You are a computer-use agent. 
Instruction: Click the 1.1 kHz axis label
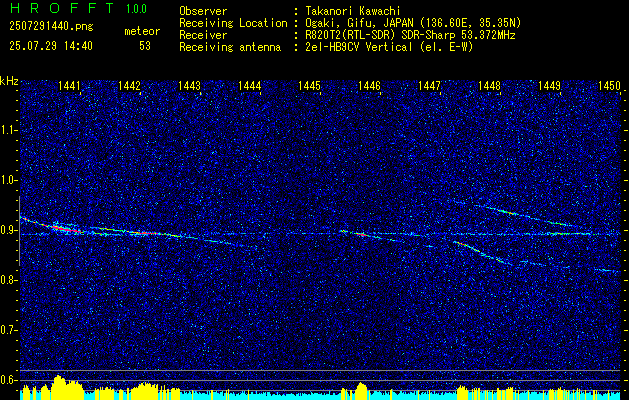9,130
